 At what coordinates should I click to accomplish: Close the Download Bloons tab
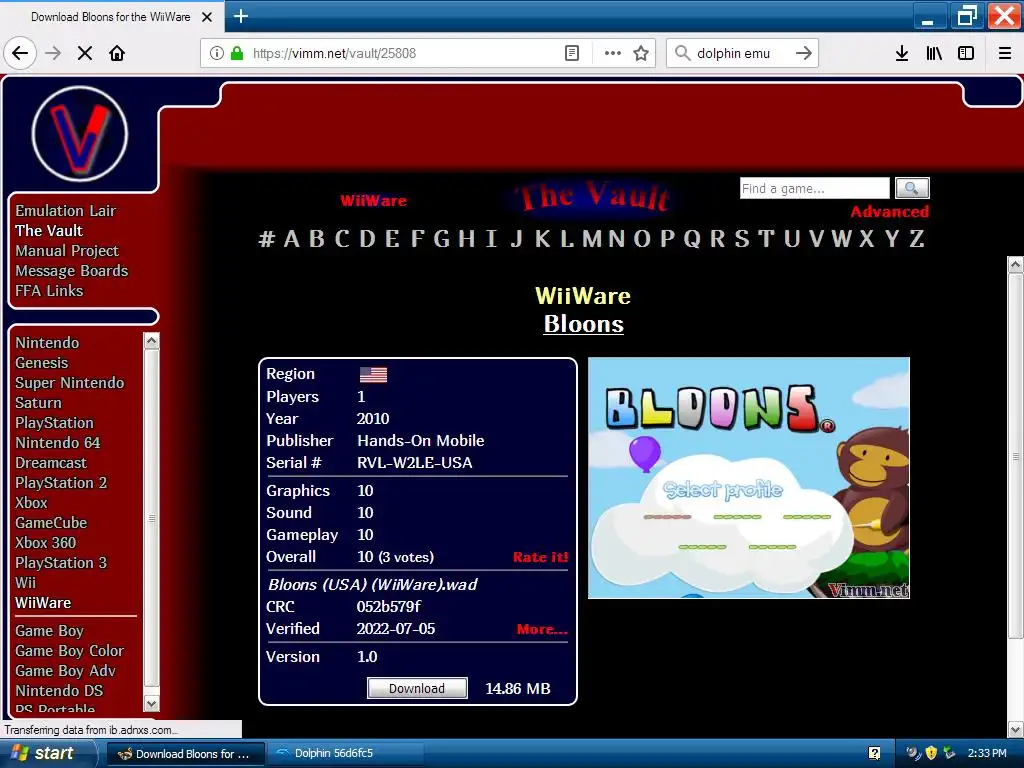207,17
